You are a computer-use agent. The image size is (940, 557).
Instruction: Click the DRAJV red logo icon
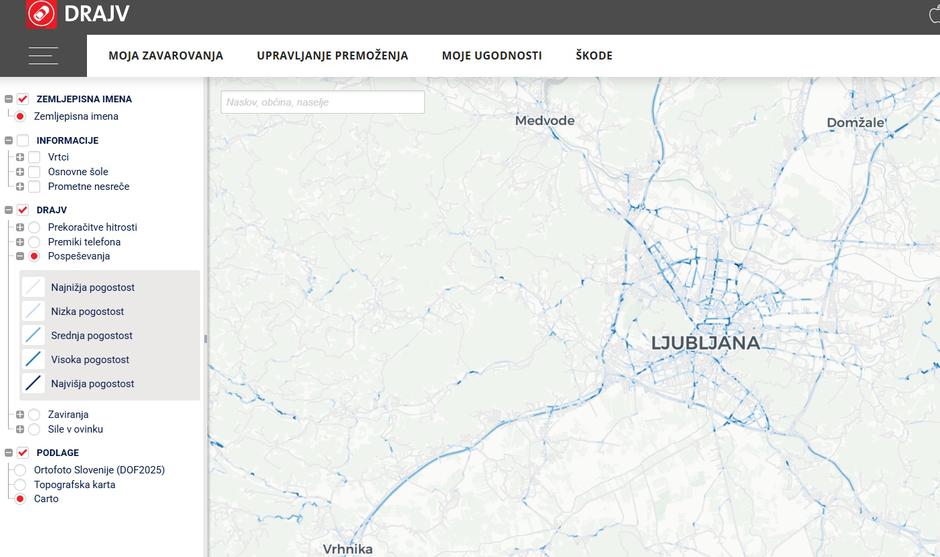(41, 14)
